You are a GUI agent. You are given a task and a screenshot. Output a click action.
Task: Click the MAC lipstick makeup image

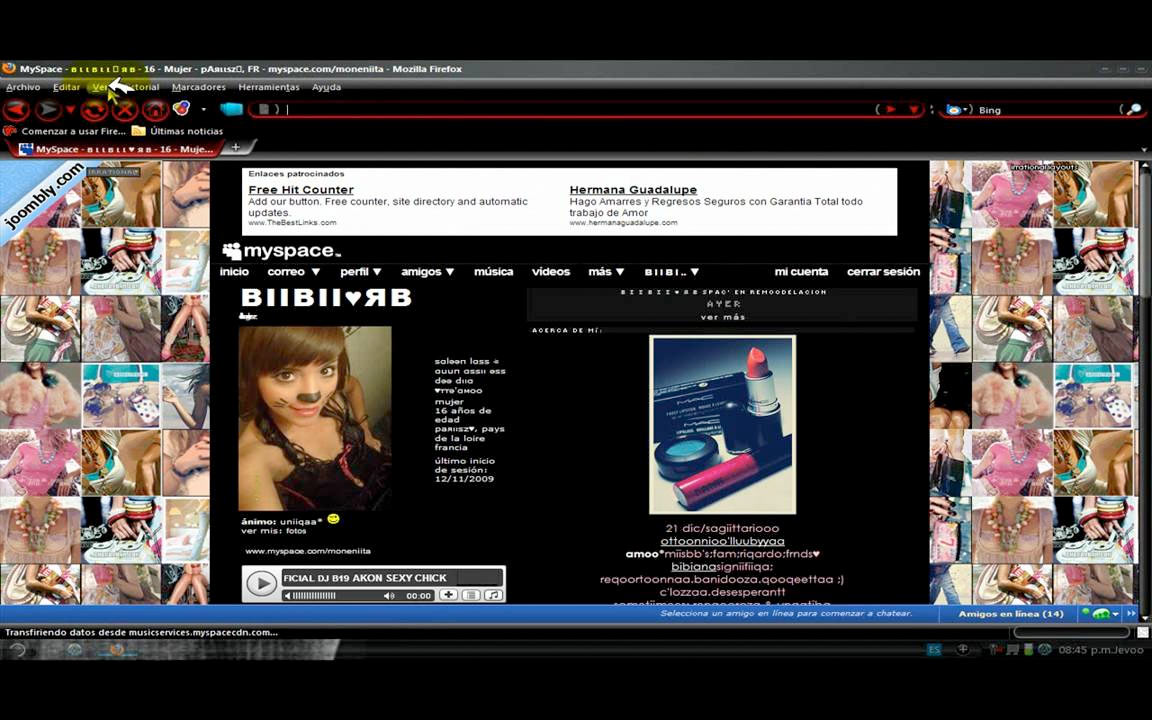[722, 425]
